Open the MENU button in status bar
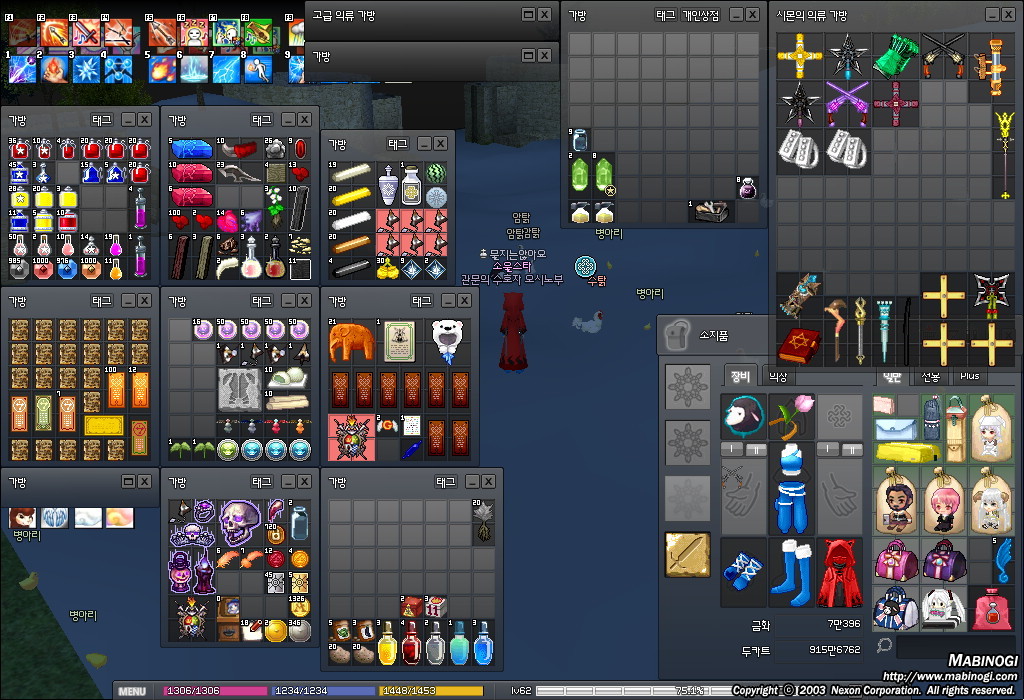 click(131, 691)
